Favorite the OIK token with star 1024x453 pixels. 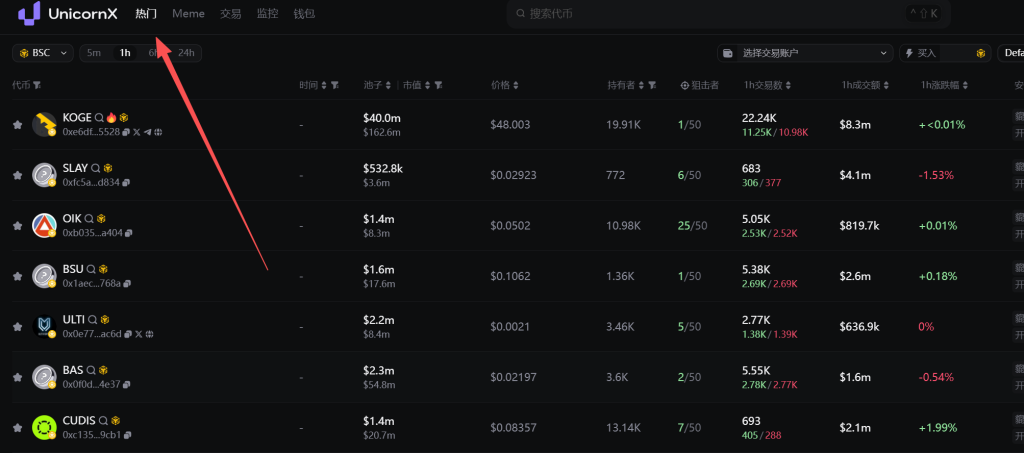click(17, 225)
